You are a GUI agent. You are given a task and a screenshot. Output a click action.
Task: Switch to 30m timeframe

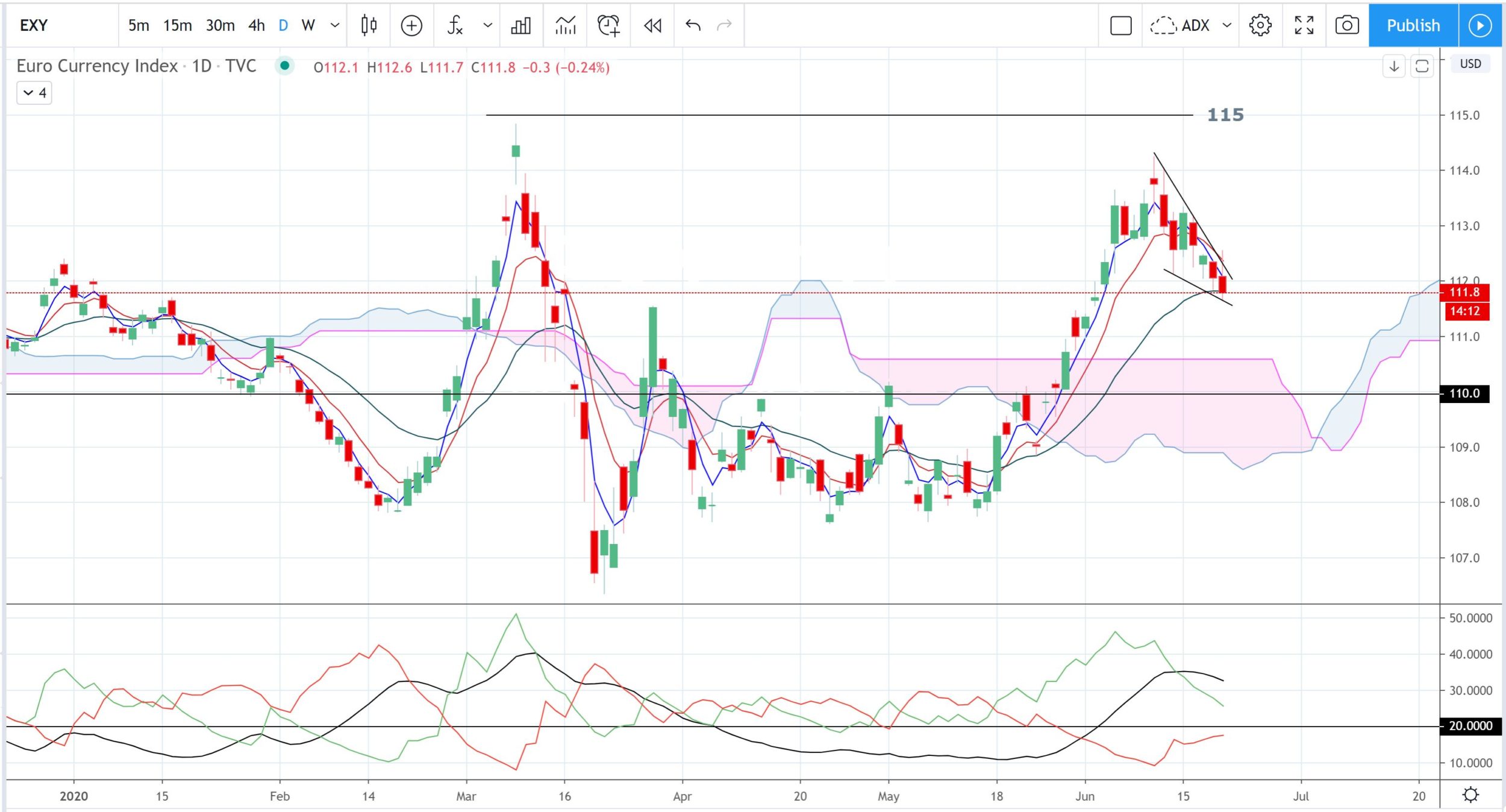coord(220,25)
